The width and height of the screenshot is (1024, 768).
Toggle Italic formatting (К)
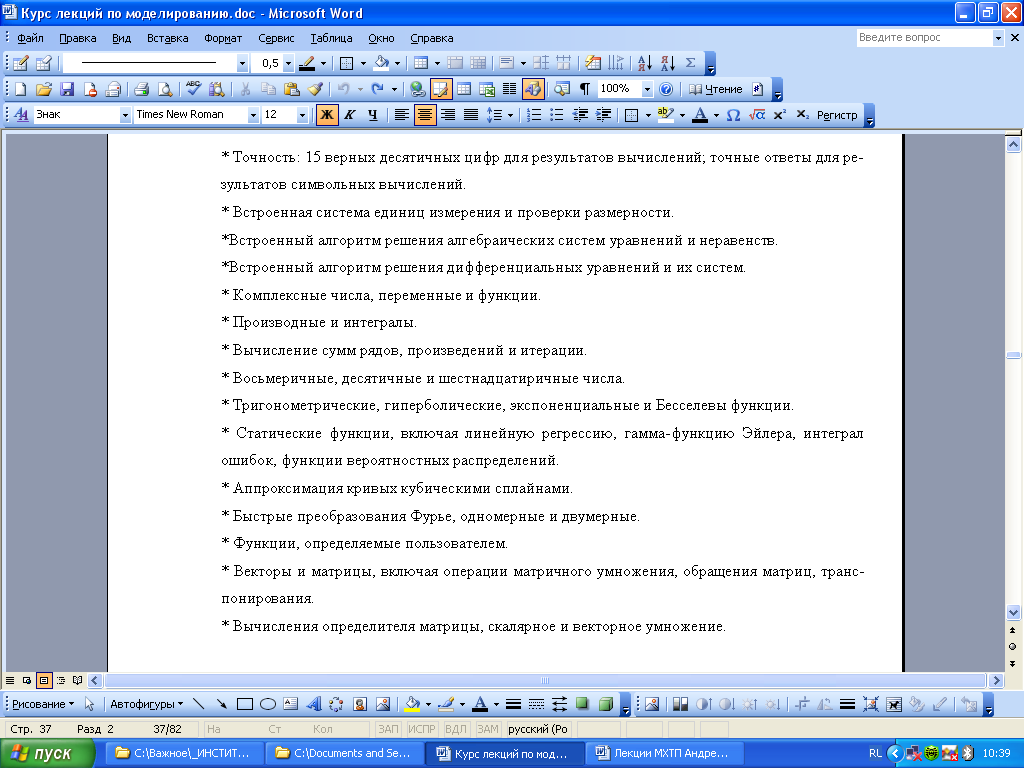(x=349, y=115)
